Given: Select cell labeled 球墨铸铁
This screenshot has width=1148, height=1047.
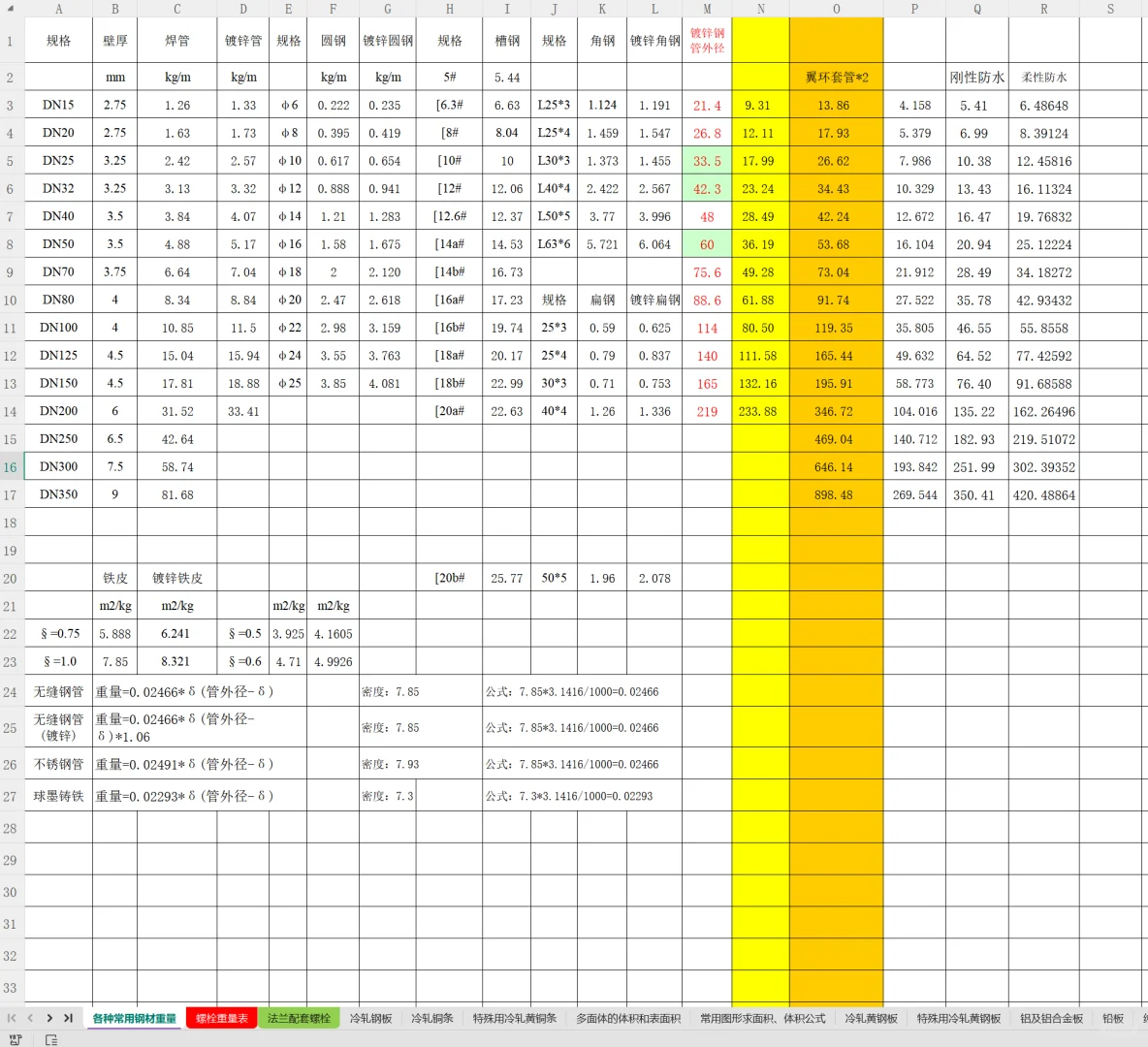Looking at the screenshot, I should pos(58,796).
